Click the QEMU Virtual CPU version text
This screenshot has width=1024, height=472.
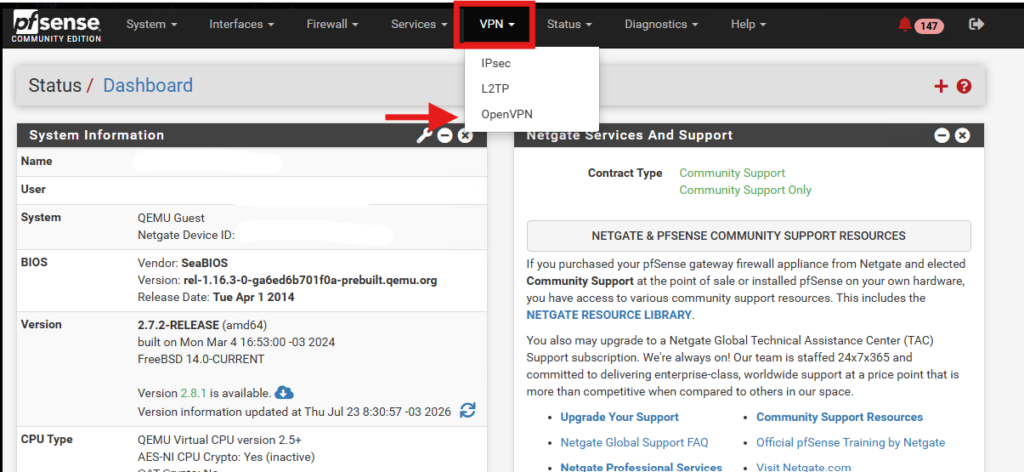point(219,439)
